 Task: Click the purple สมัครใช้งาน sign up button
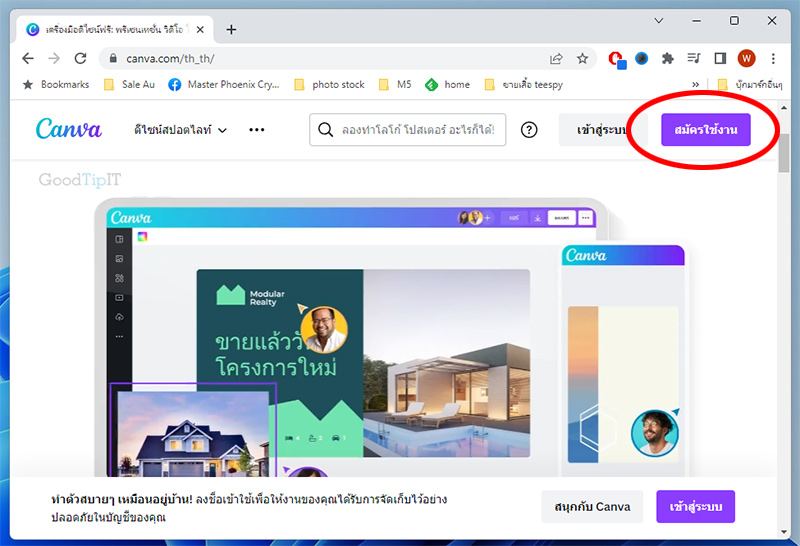(x=706, y=130)
